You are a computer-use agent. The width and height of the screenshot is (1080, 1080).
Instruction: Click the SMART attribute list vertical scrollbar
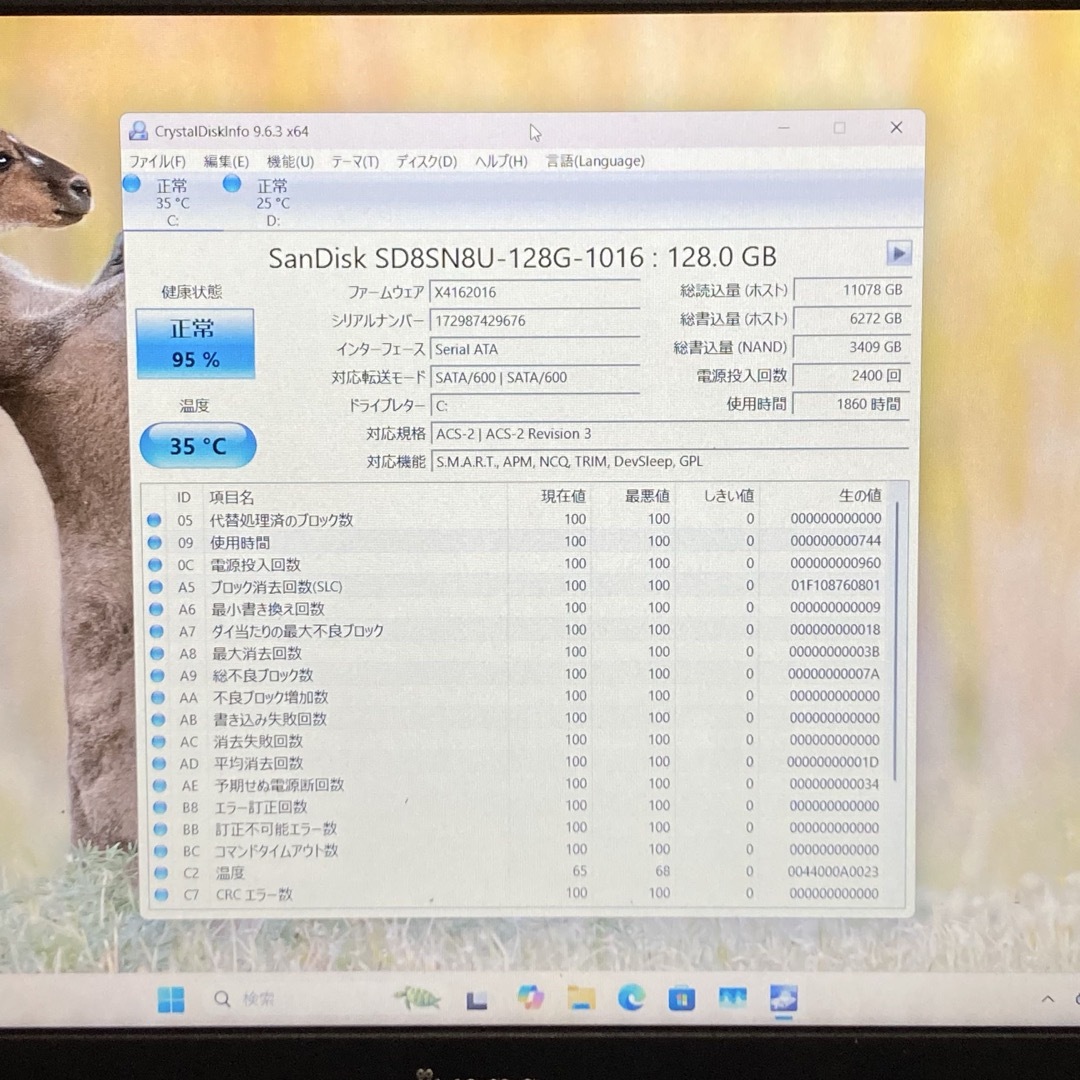896,641
